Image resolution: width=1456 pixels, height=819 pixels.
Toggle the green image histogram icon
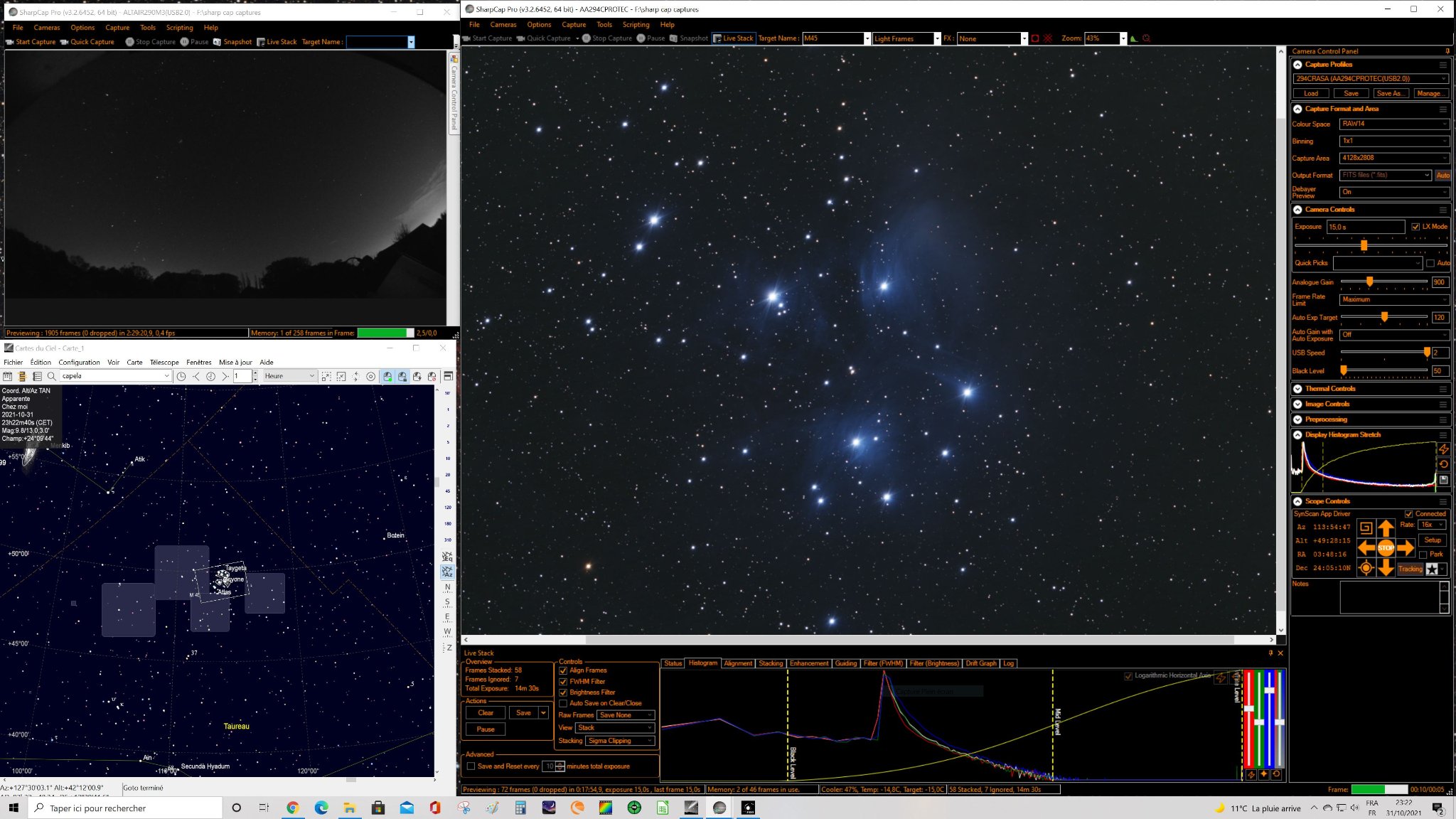pos(1134,38)
